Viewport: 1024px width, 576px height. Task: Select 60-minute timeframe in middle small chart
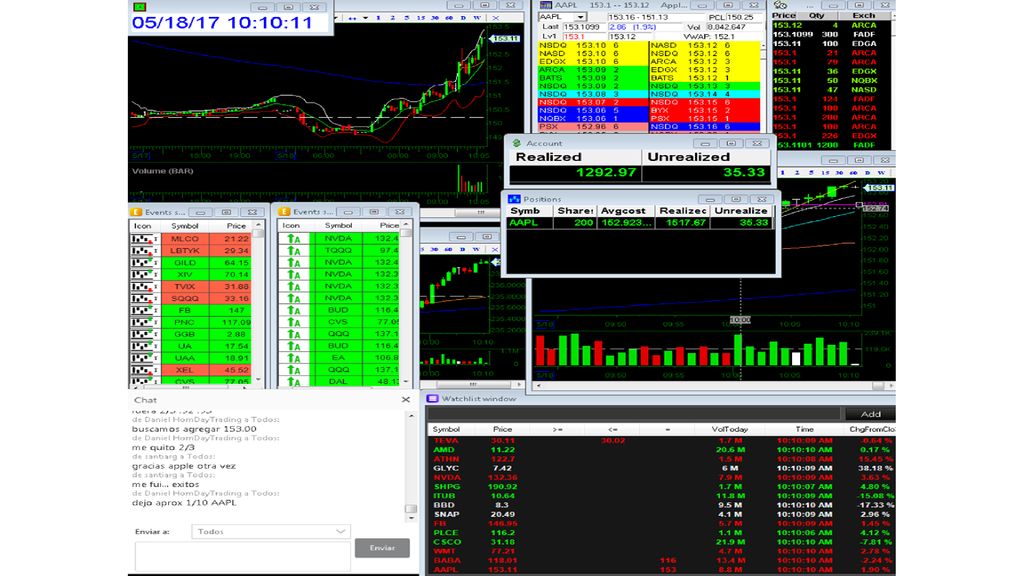point(449,249)
